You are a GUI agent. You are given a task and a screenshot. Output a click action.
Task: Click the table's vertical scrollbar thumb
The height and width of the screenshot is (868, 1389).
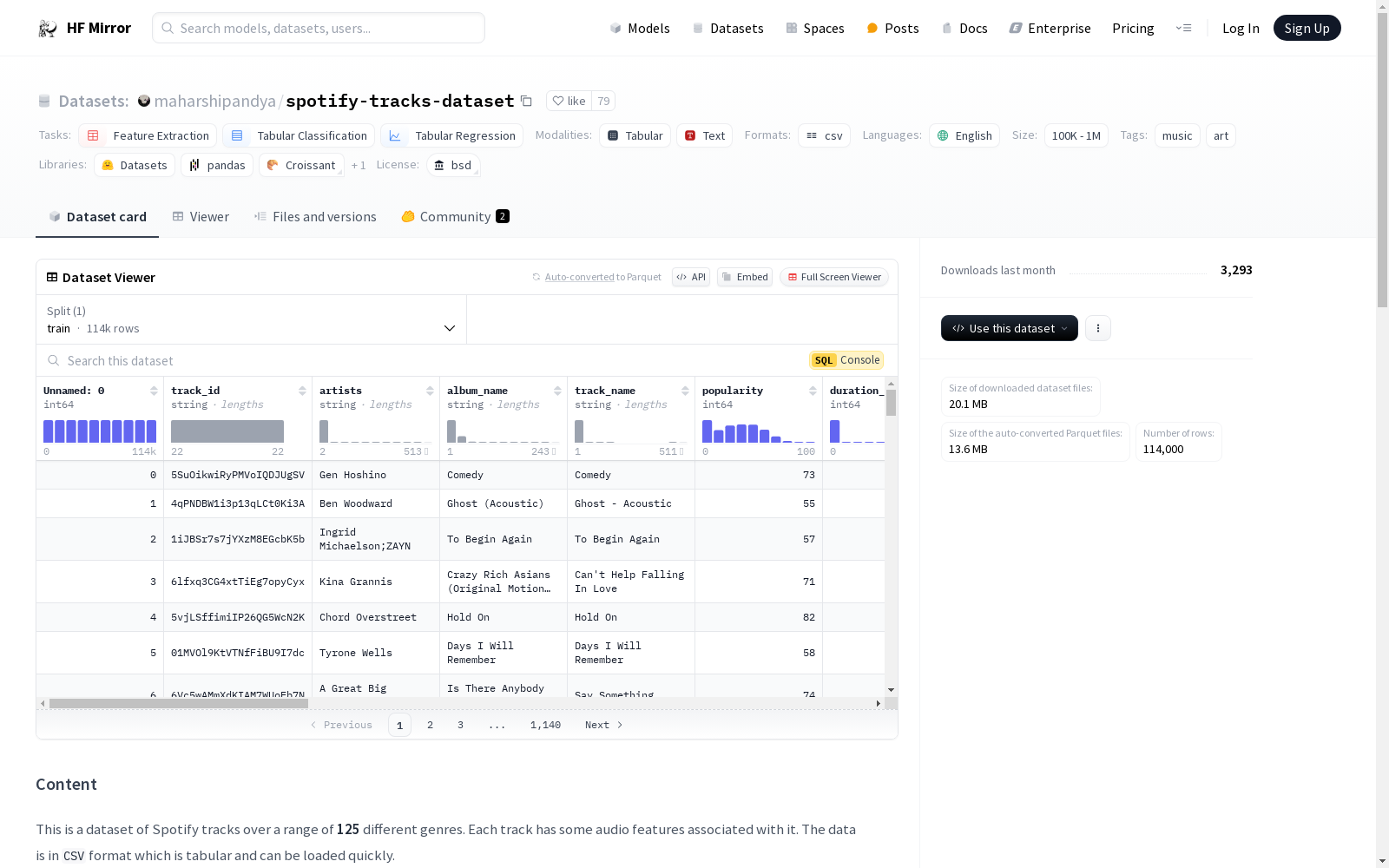click(x=891, y=403)
